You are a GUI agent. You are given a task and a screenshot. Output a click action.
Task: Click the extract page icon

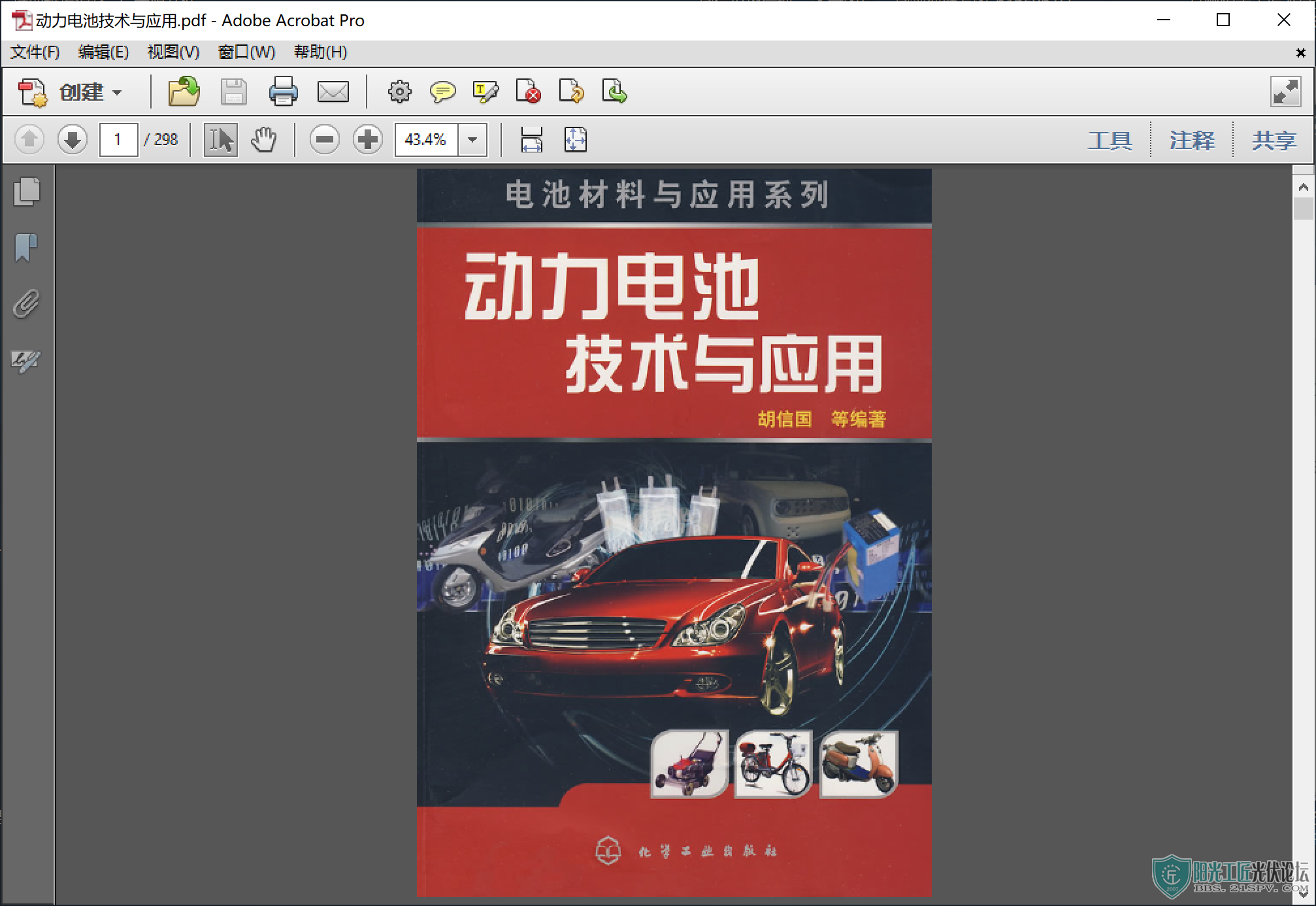pyautogui.click(x=614, y=92)
